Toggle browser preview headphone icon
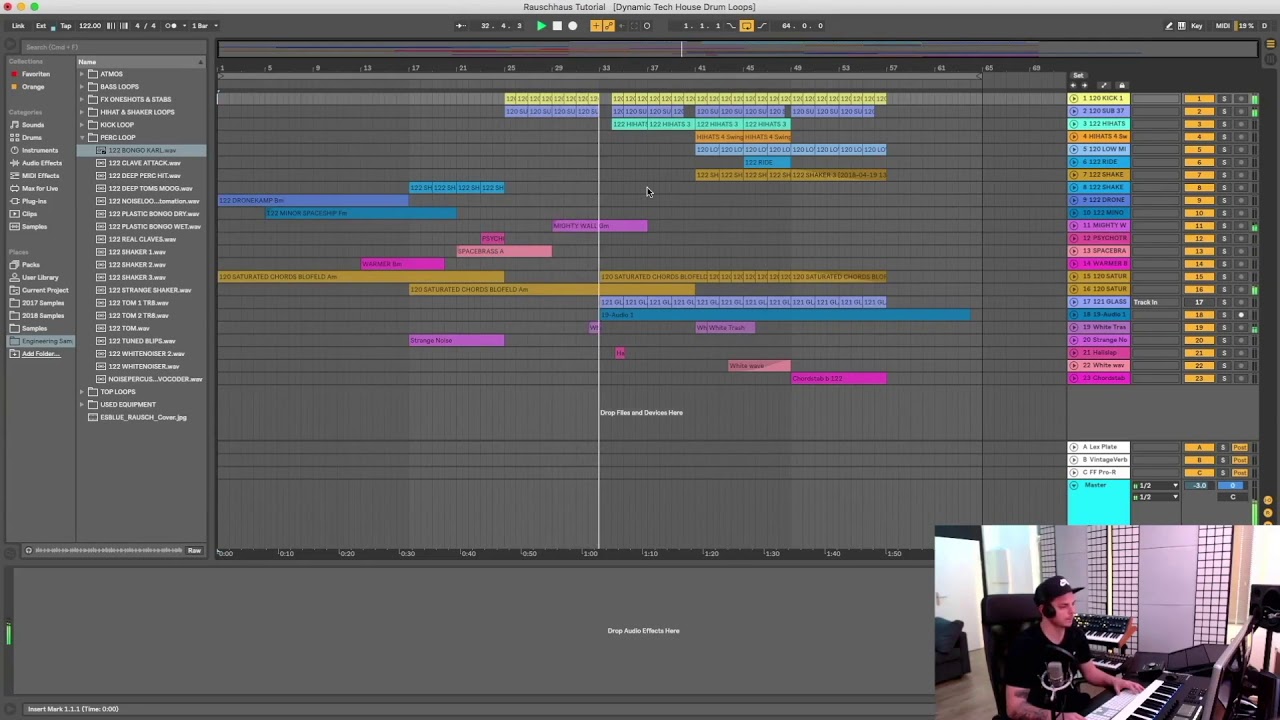The image size is (1280, 720). 28,551
